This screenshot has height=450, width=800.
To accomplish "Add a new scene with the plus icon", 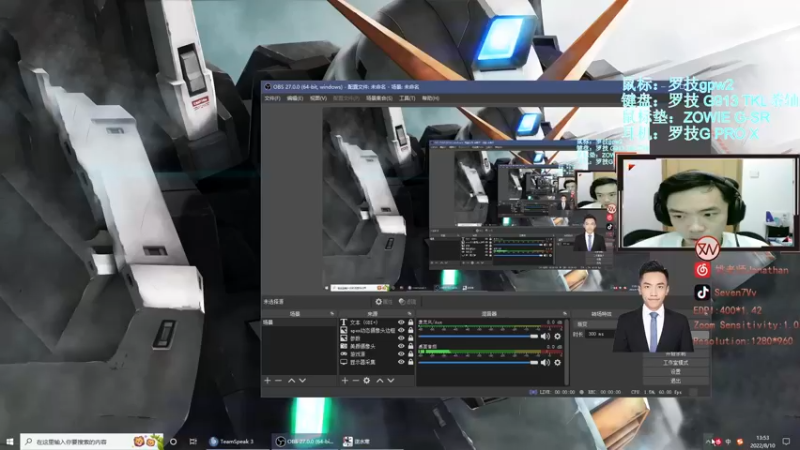I will click(267, 381).
